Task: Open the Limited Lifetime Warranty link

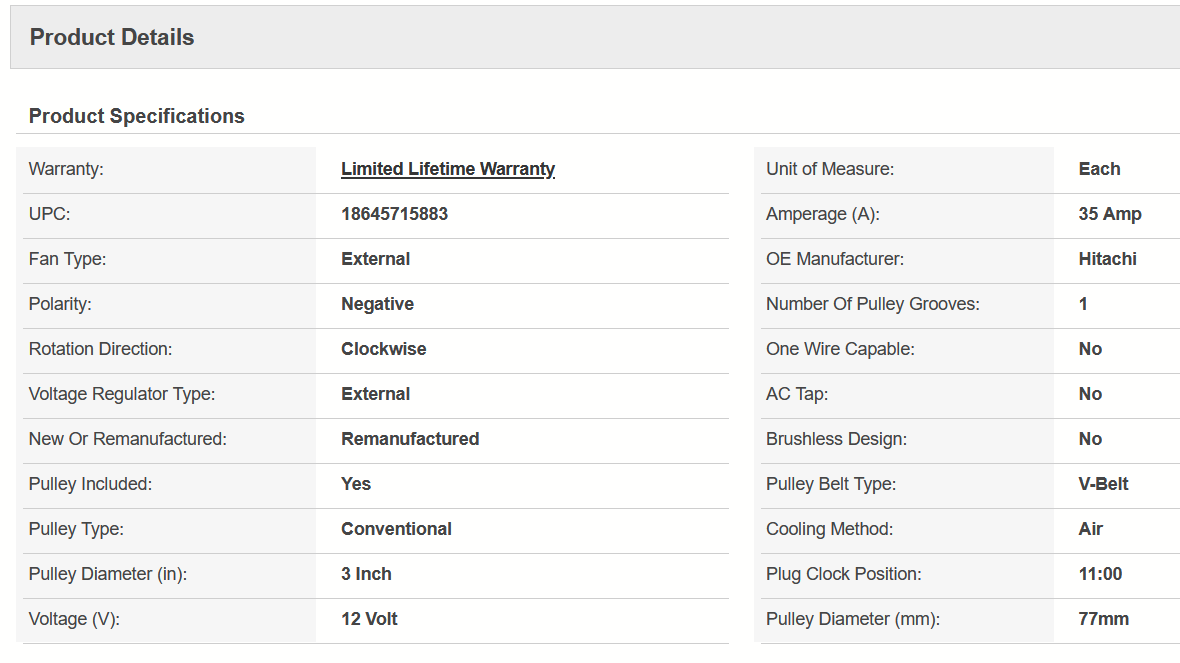Action: point(447,169)
